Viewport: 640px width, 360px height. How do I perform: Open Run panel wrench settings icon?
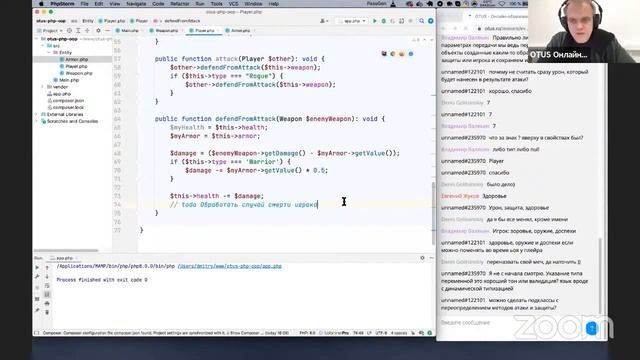37,277
